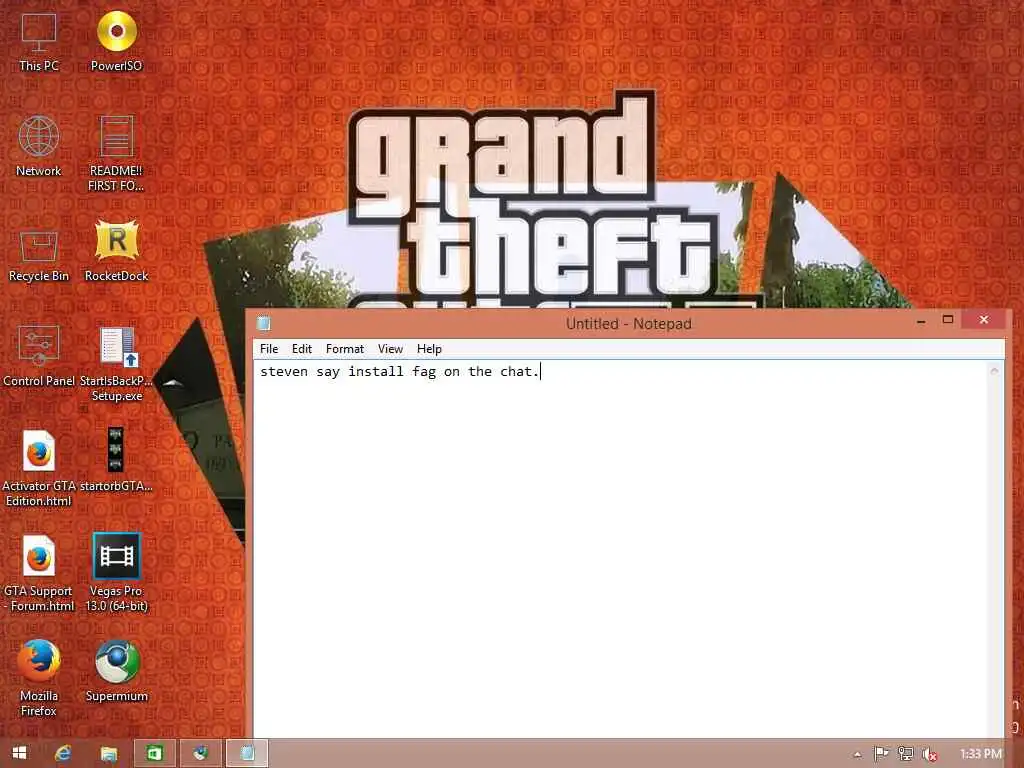
Task: Open the Notepad Help menu
Action: pos(429,349)
